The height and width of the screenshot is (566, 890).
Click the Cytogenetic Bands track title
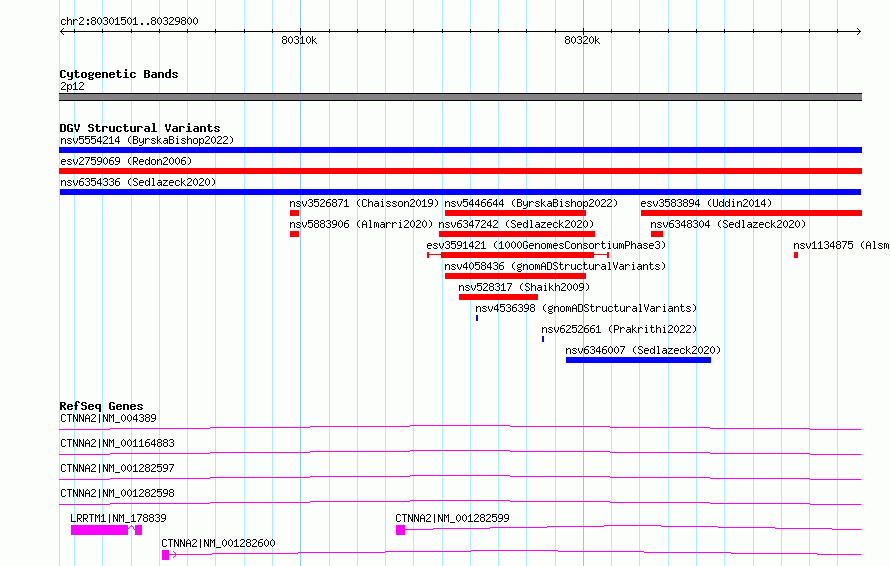coord(119,74)
